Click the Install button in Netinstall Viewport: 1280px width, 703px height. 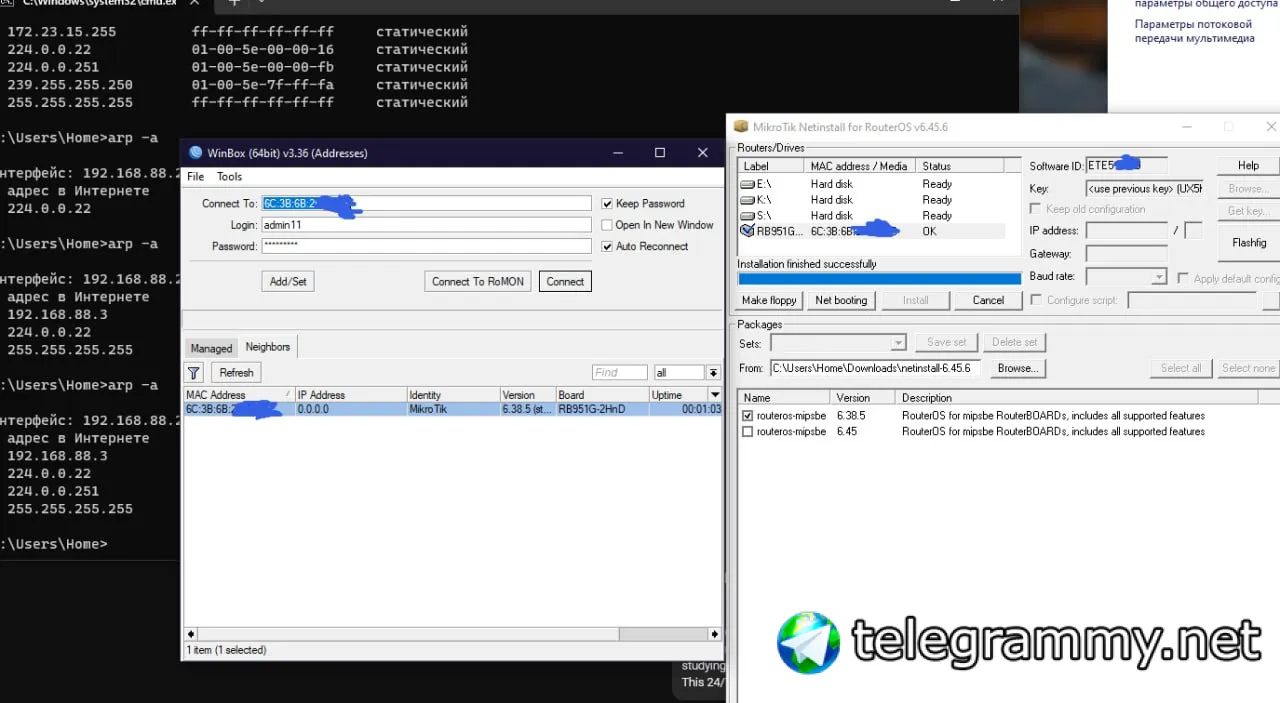click(x=915, y=300)
